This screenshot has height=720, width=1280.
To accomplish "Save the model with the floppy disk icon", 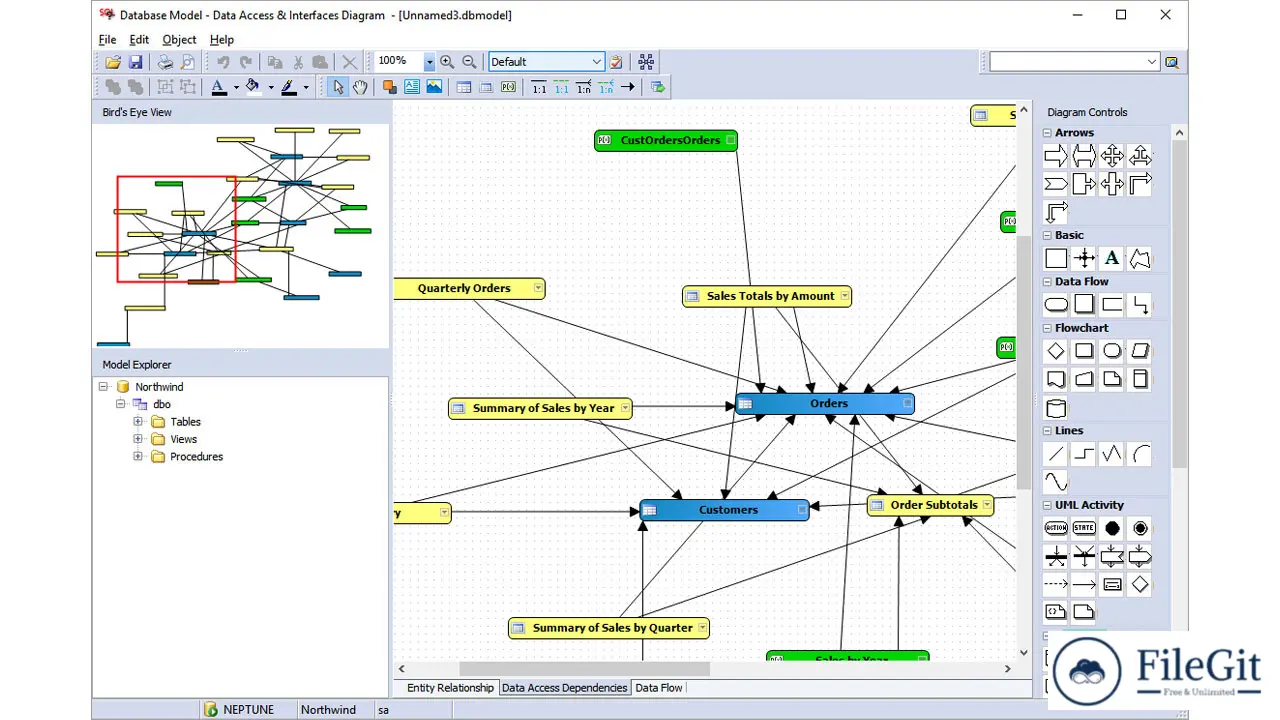I will [136, 62].
